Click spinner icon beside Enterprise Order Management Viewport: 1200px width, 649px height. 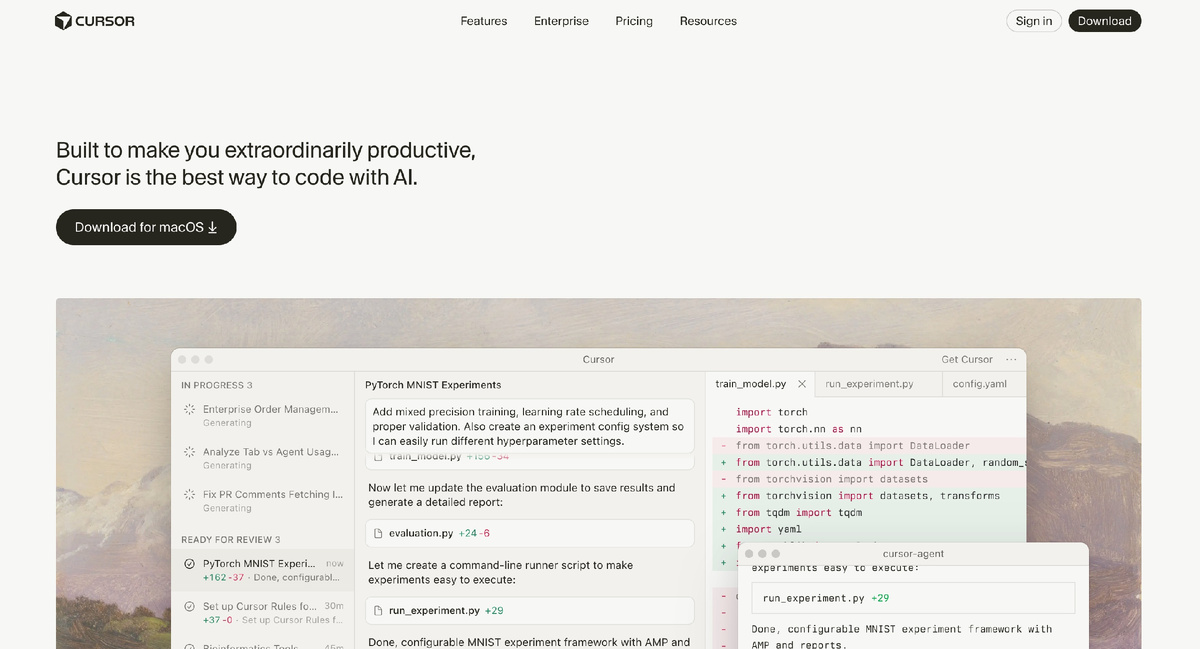coord(190,409)
